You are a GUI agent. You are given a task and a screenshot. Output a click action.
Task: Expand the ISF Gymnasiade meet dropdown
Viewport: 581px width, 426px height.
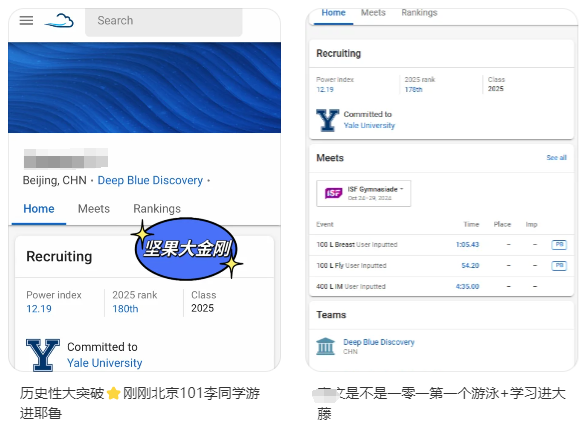click(x=363, y=193)
